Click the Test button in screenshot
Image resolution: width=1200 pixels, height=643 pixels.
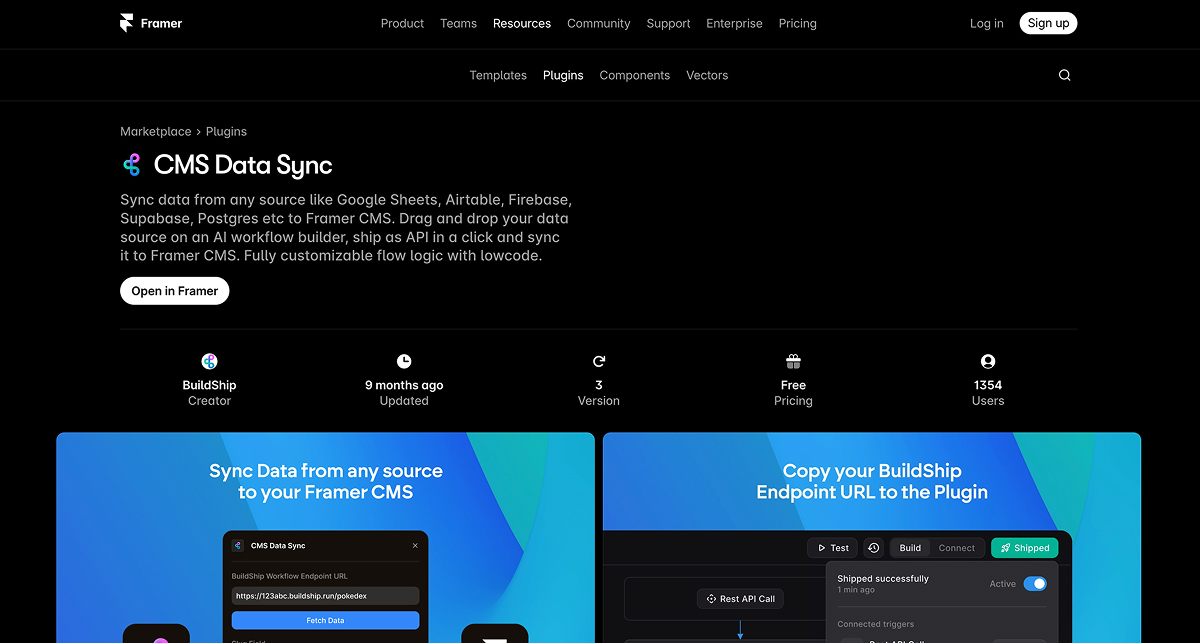[x=832, y=548]
